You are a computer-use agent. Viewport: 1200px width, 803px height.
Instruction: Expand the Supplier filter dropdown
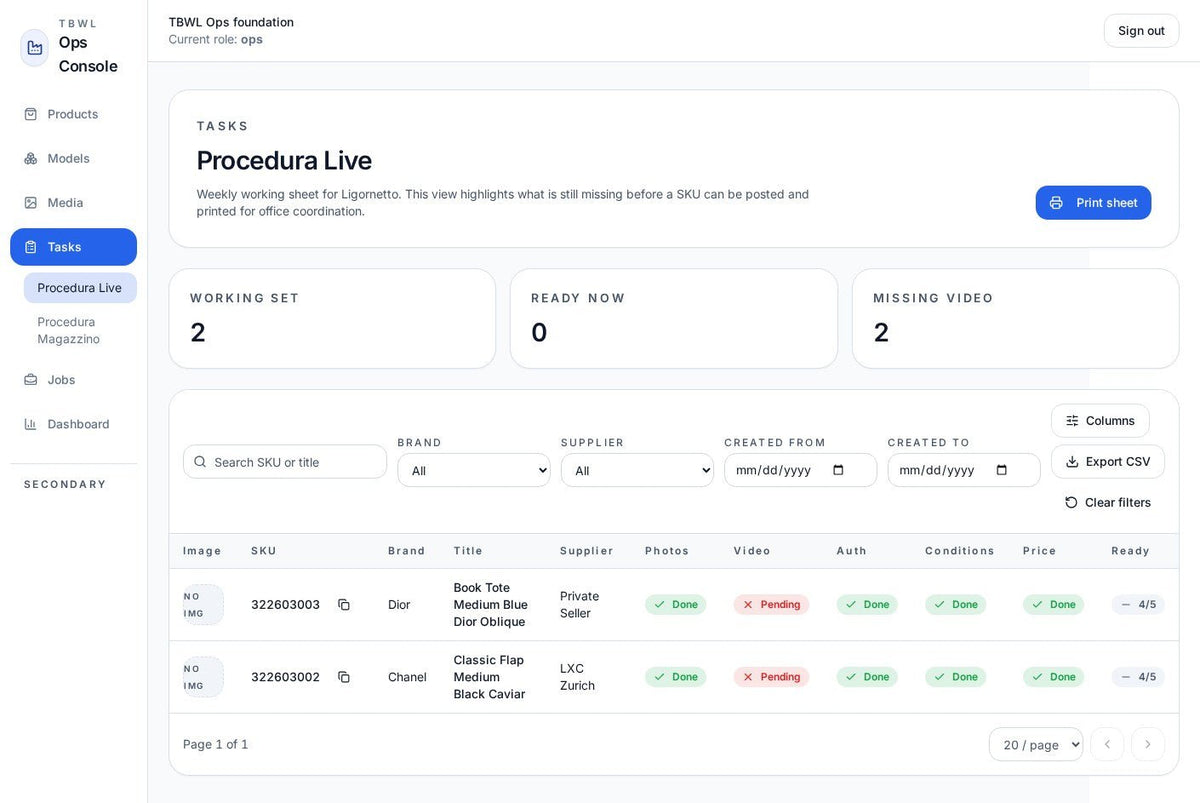(x=637, y=470)
